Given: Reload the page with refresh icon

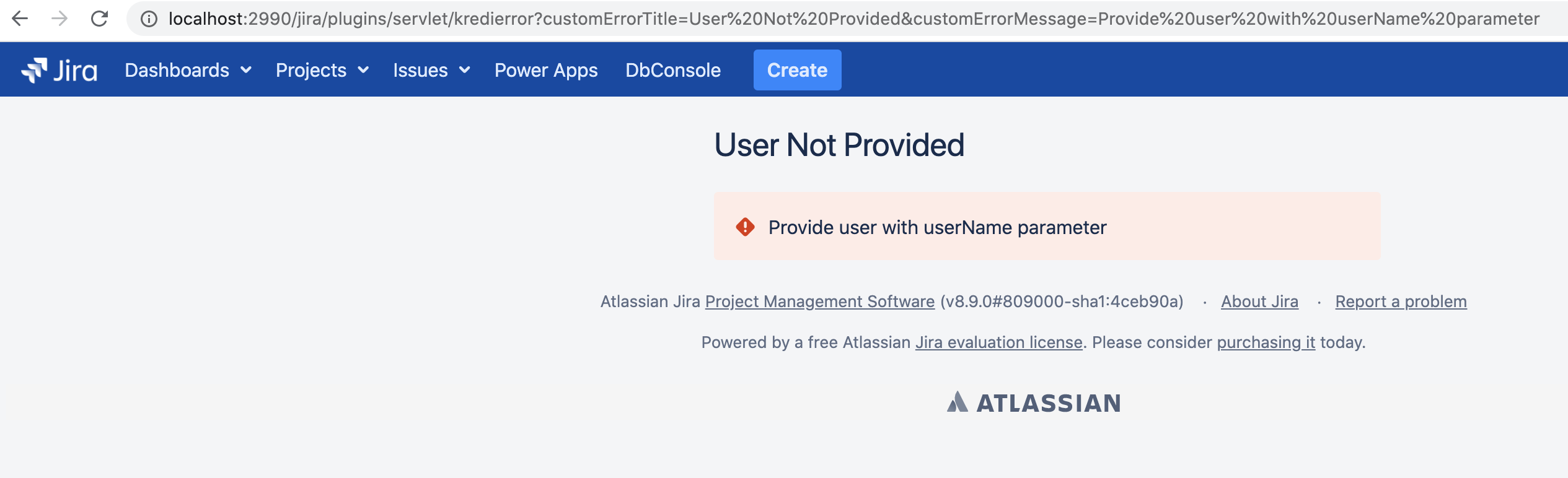Looking at the screenshot, I should pyautogui.click(x=99, y=19).
